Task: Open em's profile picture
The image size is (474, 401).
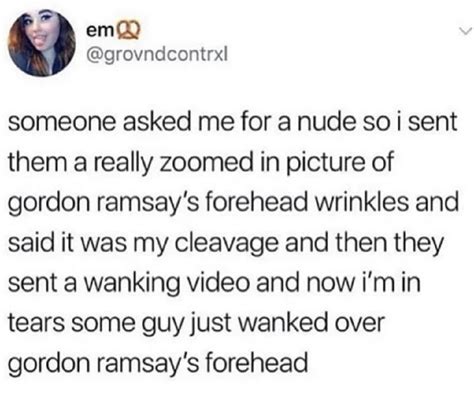Action: pyautogui.click(x=42, y=43)
